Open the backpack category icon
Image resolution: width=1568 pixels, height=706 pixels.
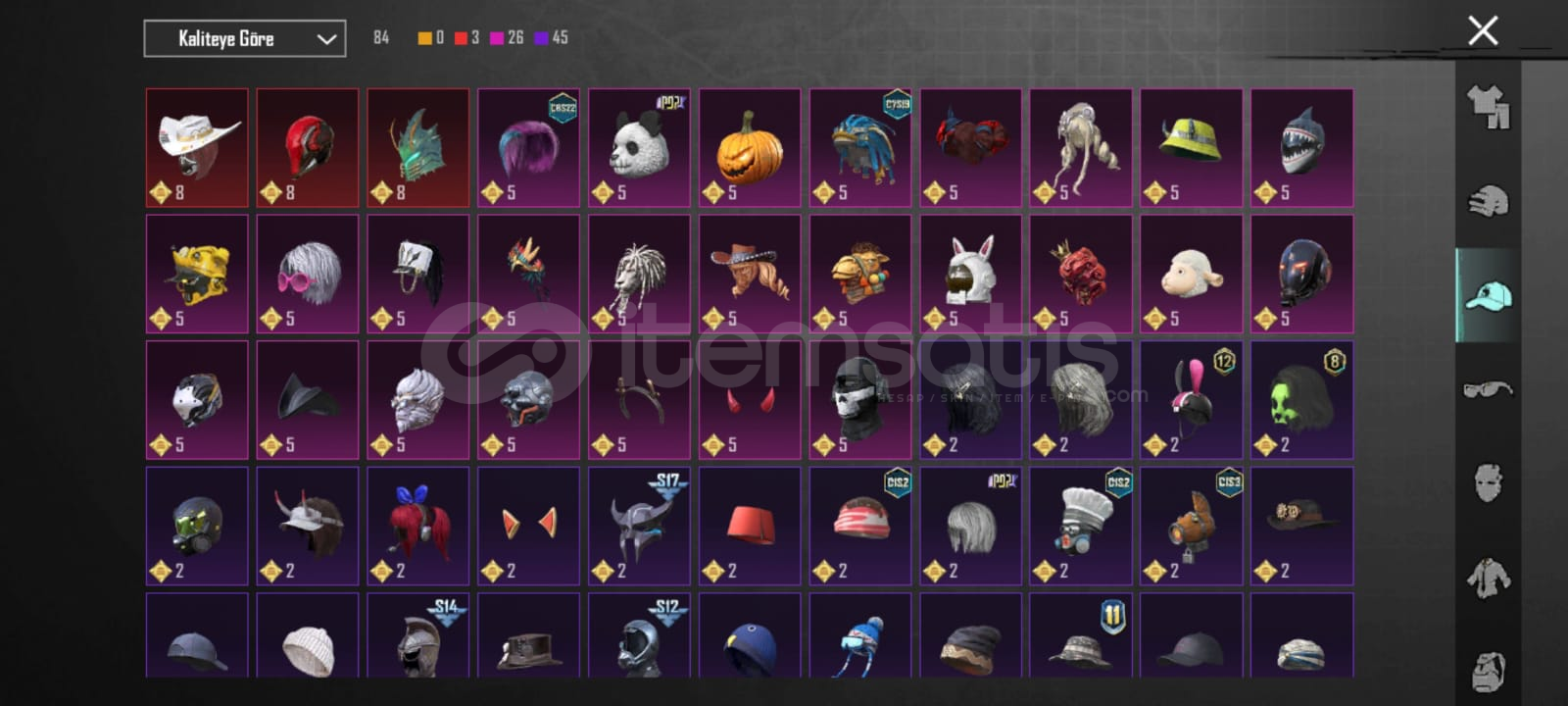coord(1489,671)
